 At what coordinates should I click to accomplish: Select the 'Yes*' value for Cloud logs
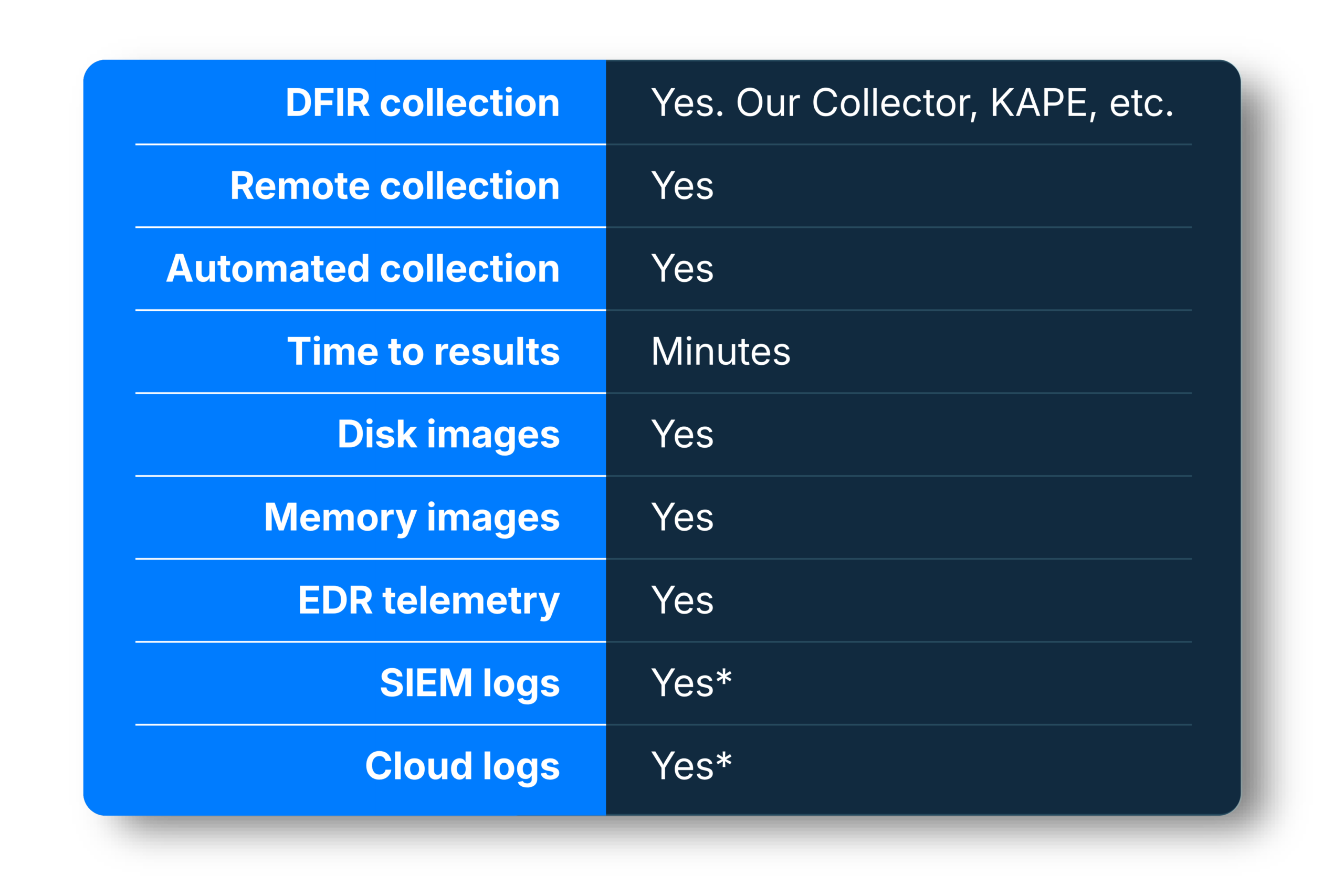pos(691,766)
